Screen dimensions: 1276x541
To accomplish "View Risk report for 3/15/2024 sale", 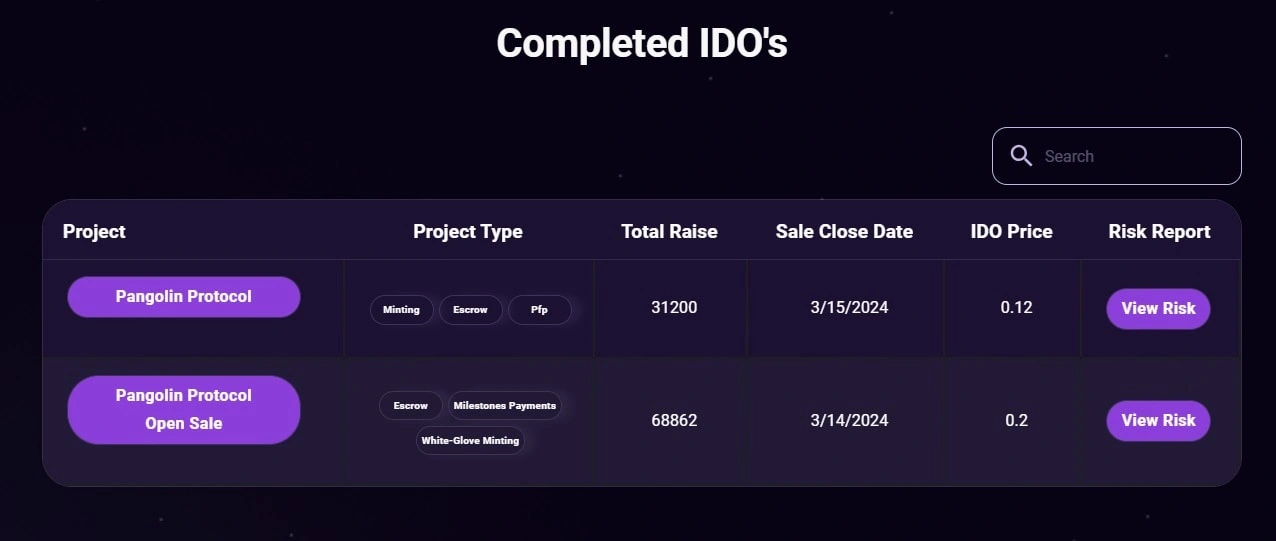I will tap(1158, 309).
